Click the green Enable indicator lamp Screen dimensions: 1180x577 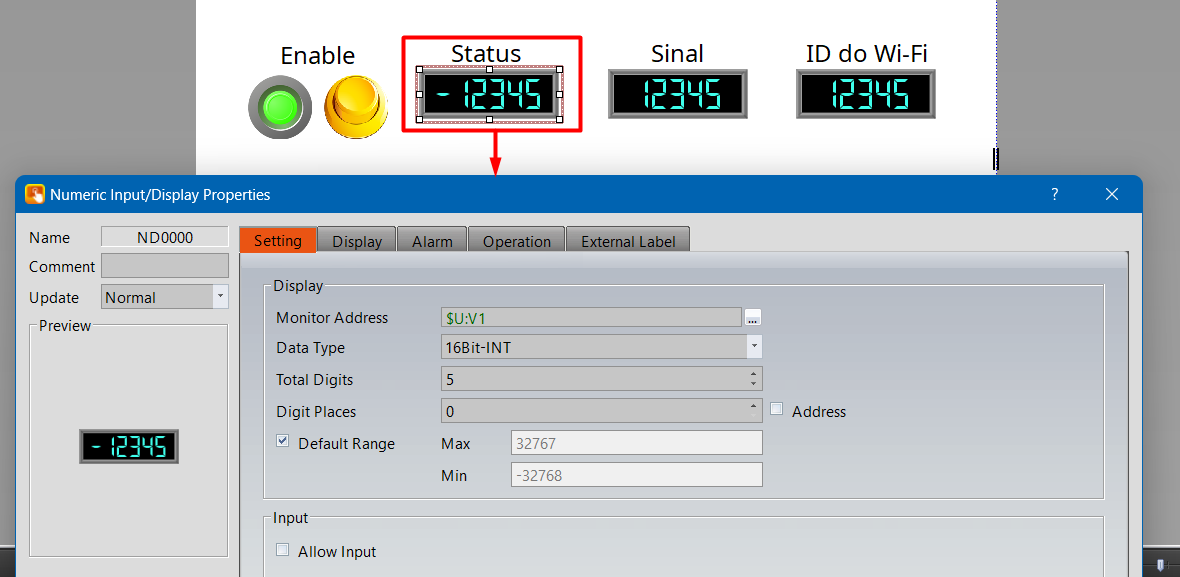pyautogui.click(x=280, y=107)
